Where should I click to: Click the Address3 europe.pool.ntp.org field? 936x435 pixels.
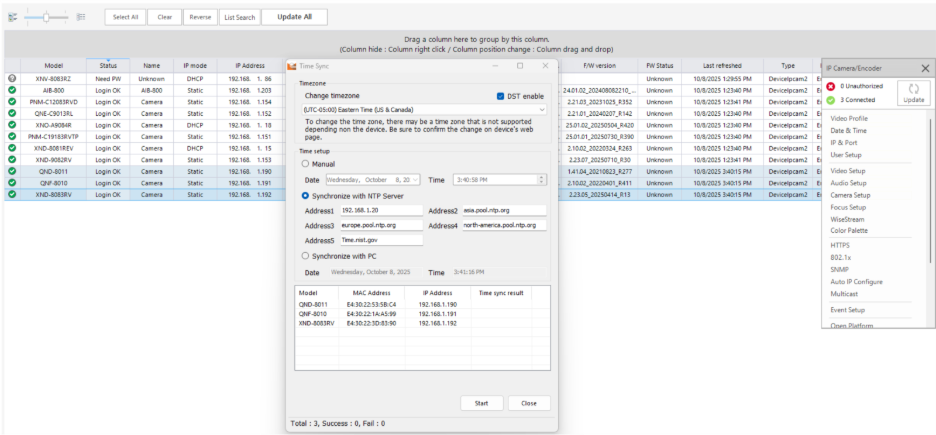coord(381,226)
